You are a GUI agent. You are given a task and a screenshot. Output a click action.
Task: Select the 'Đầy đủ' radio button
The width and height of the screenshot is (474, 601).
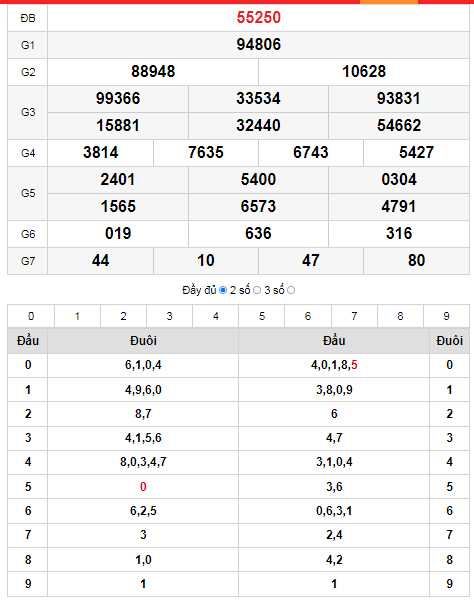(x=223, y=291)
